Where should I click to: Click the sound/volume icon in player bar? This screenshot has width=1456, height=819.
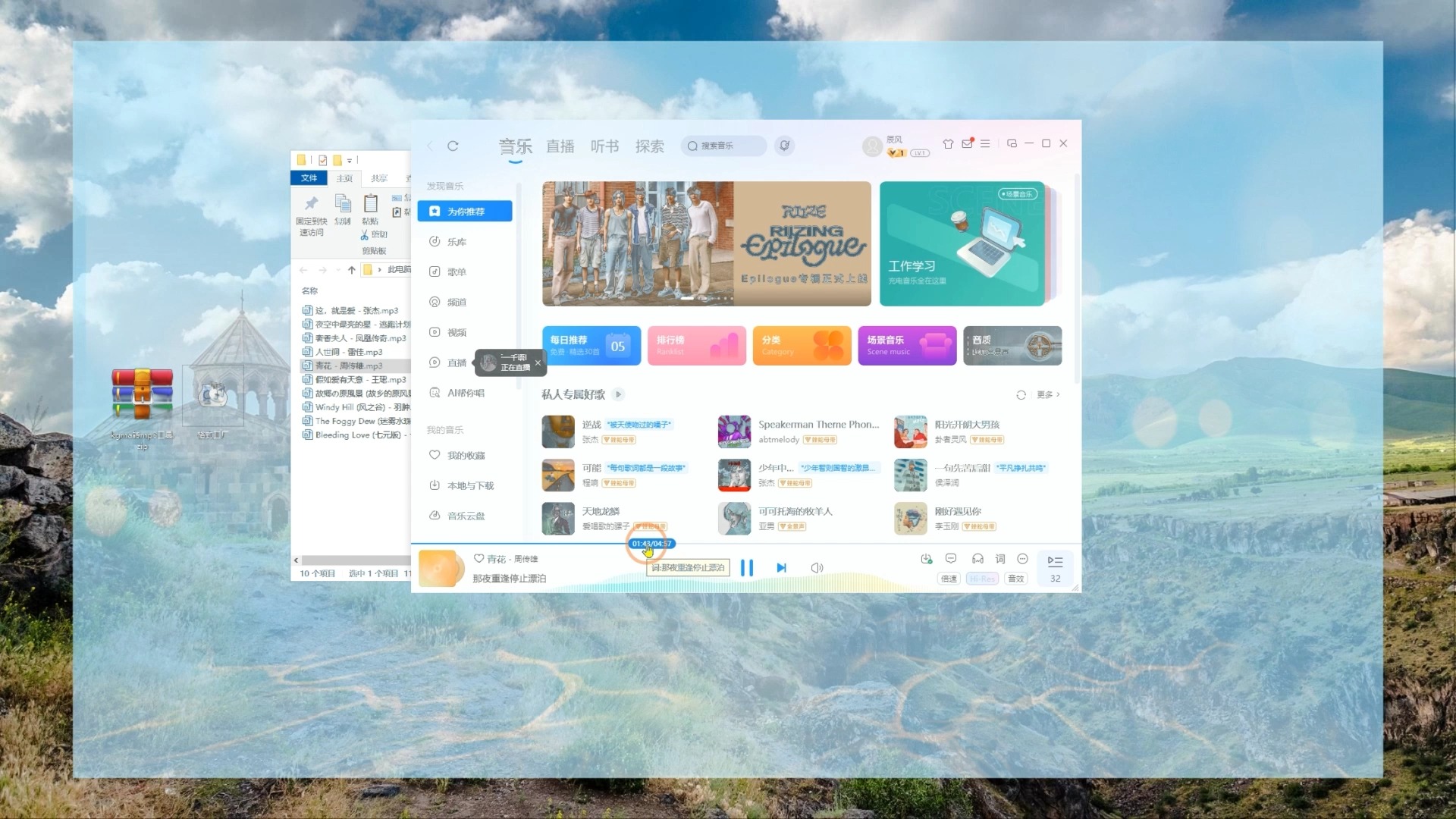817,568
